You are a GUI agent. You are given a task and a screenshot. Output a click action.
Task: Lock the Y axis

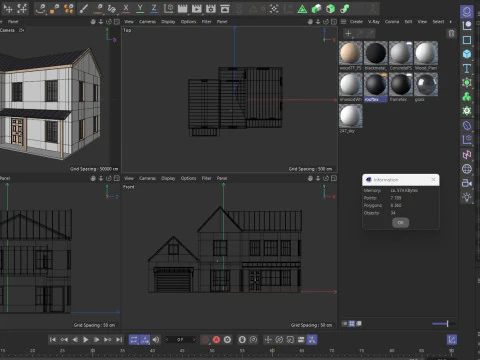[x=140, y=8]
